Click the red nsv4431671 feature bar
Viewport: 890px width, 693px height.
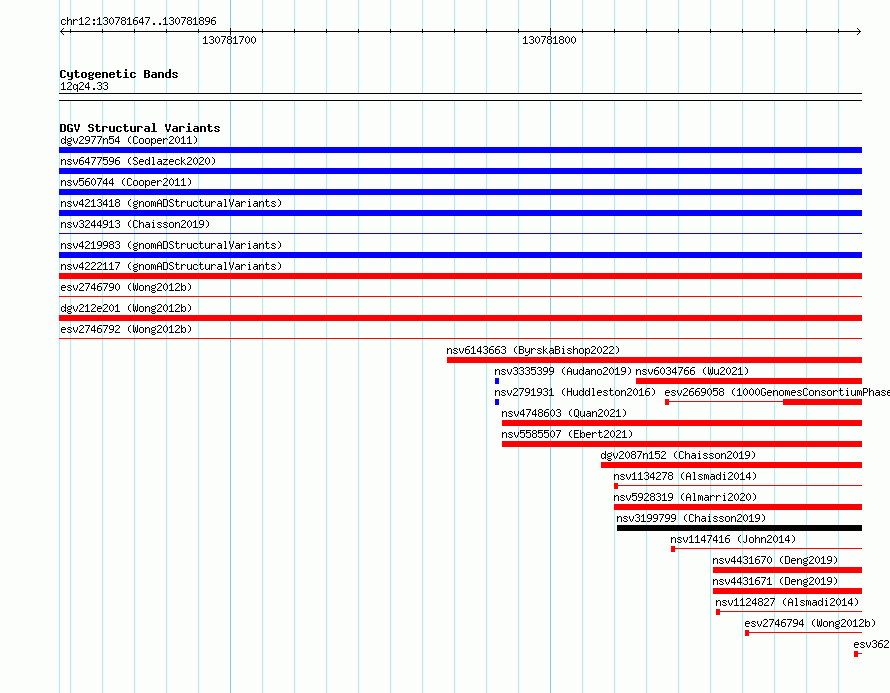pos(787,591)
